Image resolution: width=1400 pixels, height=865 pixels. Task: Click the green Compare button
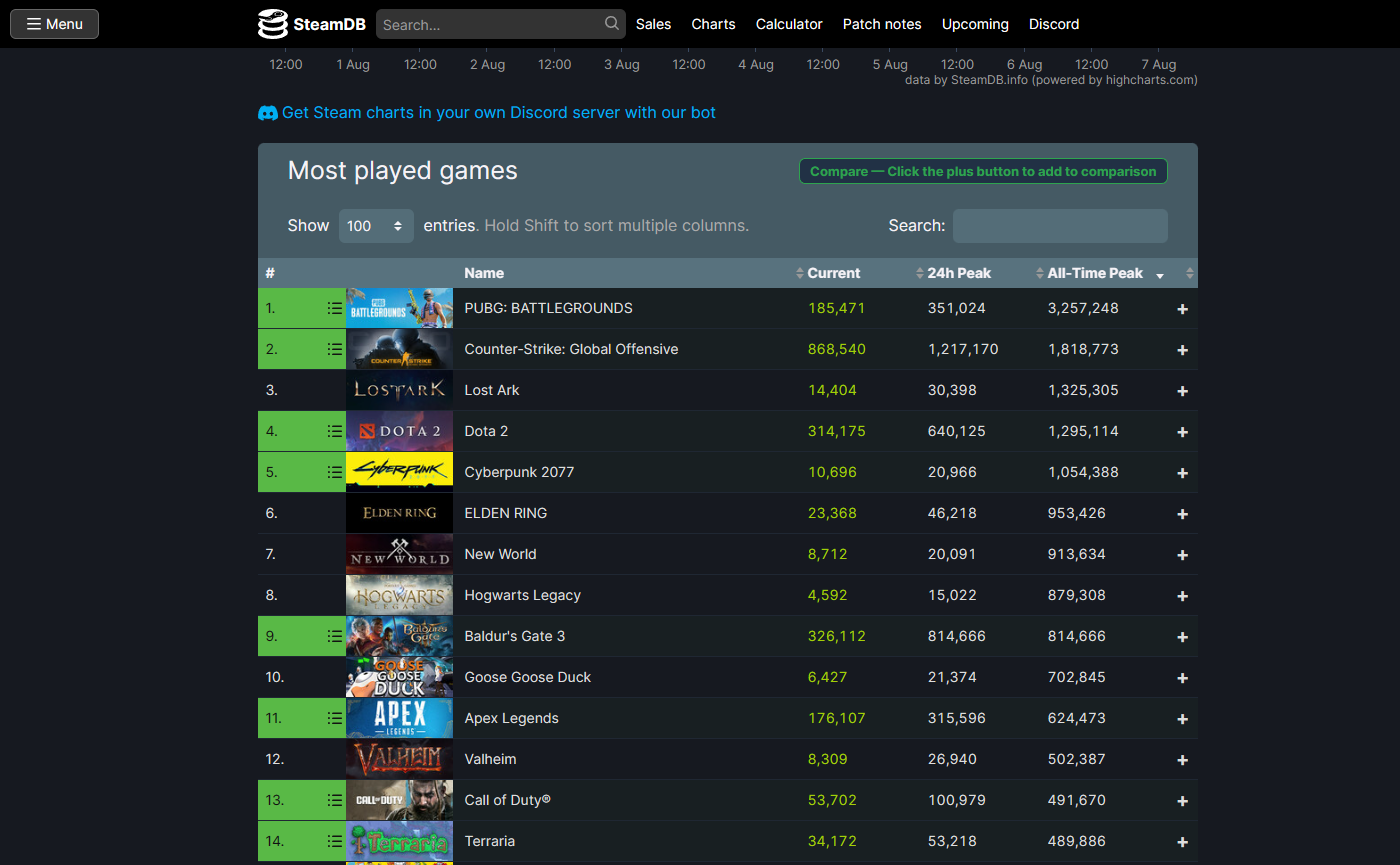(x=983, y=171)
